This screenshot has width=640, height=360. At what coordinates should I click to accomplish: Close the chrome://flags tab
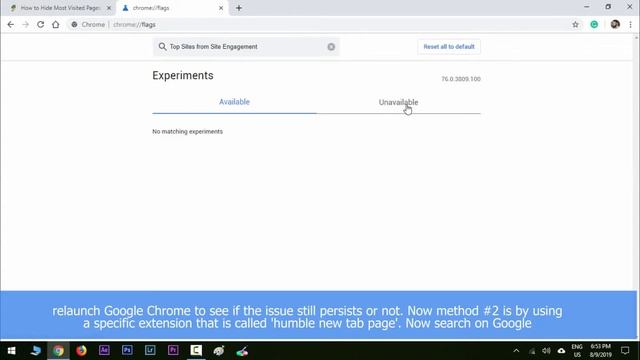click(221, 8)
